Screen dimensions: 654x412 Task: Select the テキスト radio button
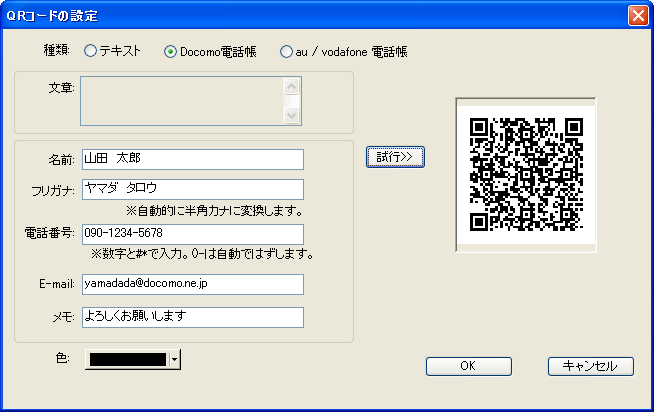(90, 51)
